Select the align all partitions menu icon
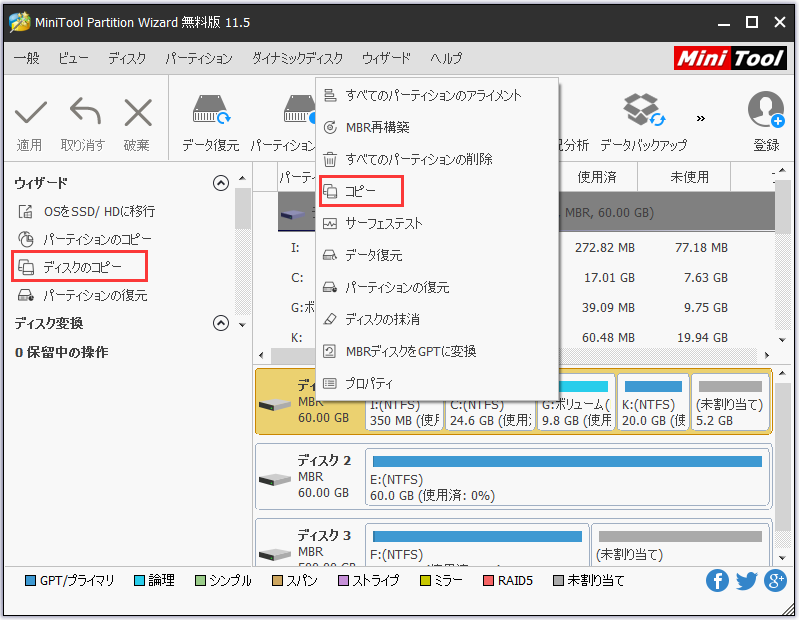Viewport: 799px width, 620px height. (330, 95)
